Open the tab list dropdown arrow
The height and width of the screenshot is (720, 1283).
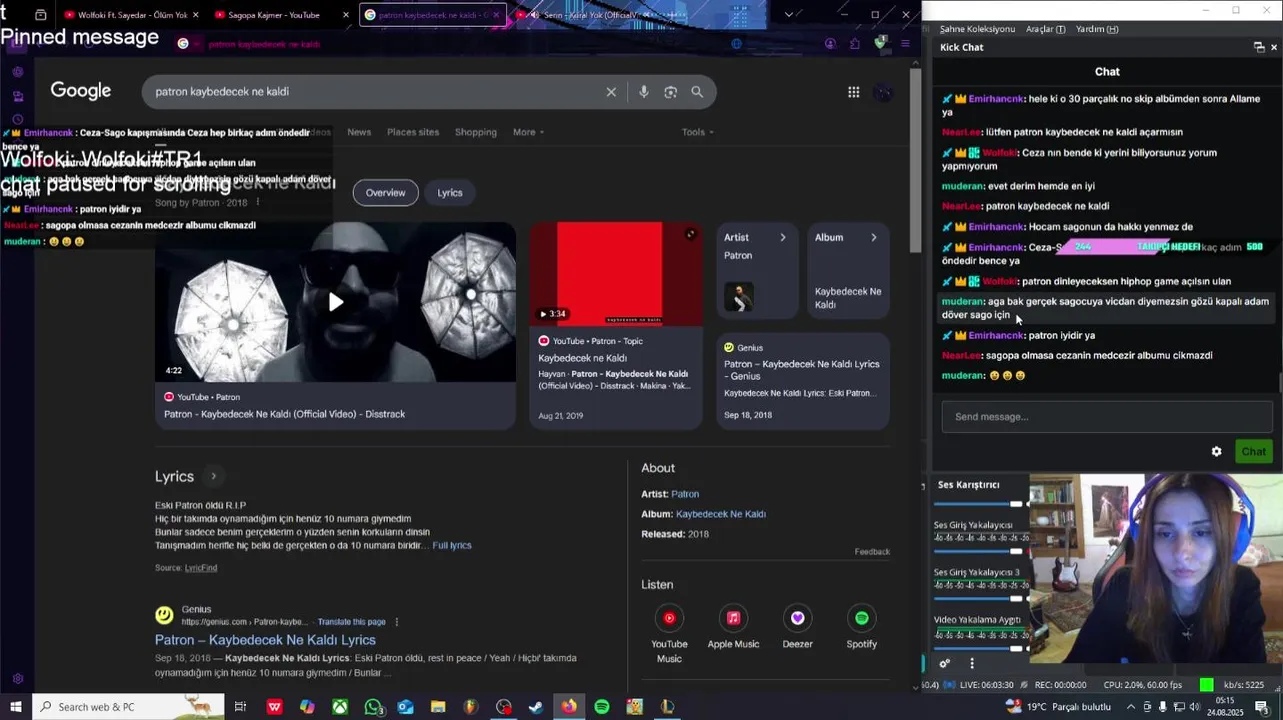pos(788,15)
